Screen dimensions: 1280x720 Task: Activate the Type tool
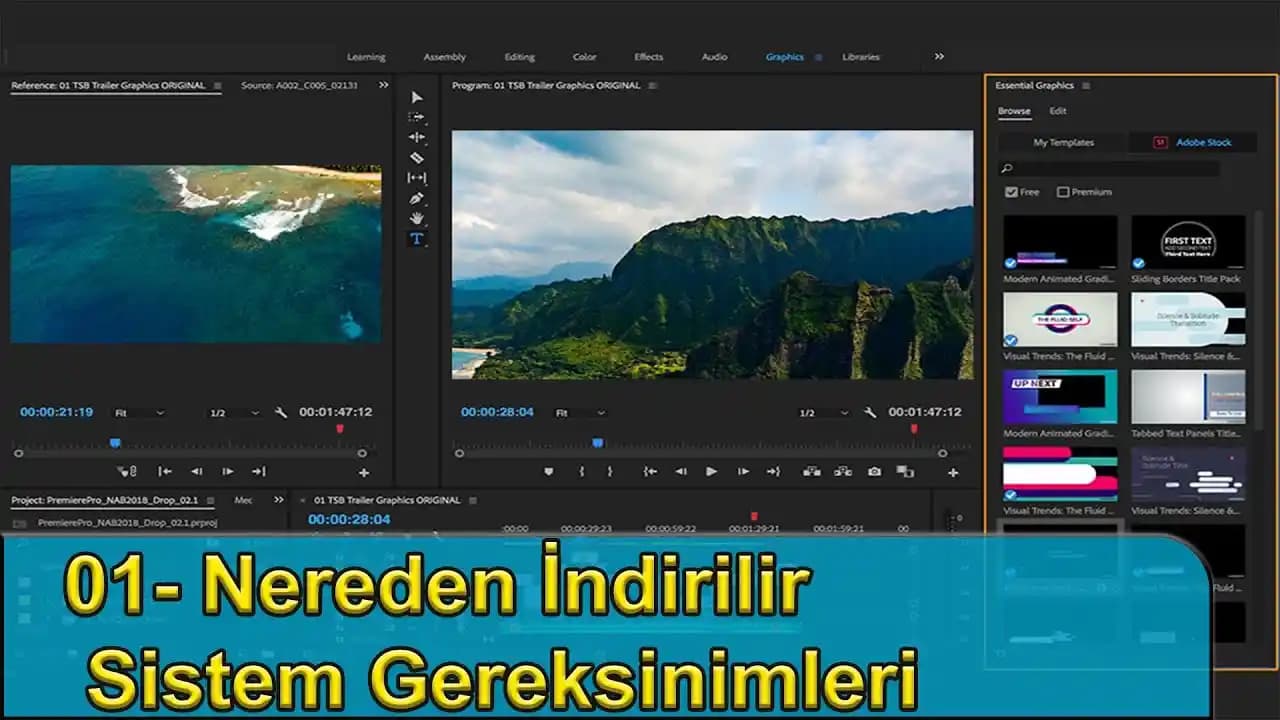[417, 238]
